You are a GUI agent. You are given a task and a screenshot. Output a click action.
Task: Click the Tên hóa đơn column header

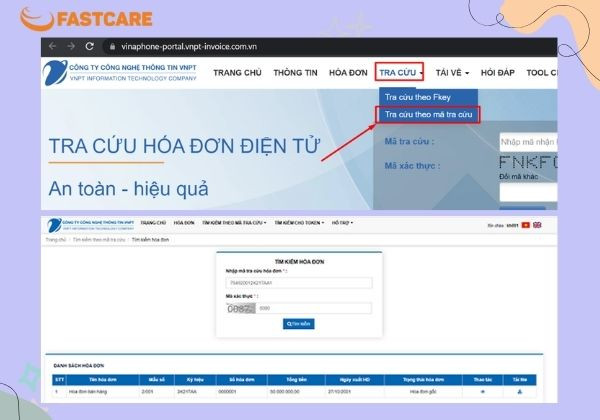pyautogui.click(x=103, y=380)
